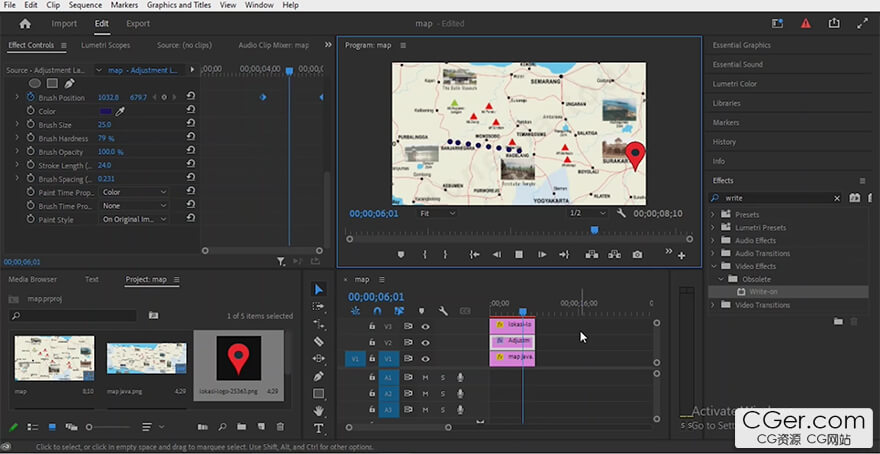Screen dimensions: 880x454
Task: Export frame with camera icon
Action: pos(637,255)
